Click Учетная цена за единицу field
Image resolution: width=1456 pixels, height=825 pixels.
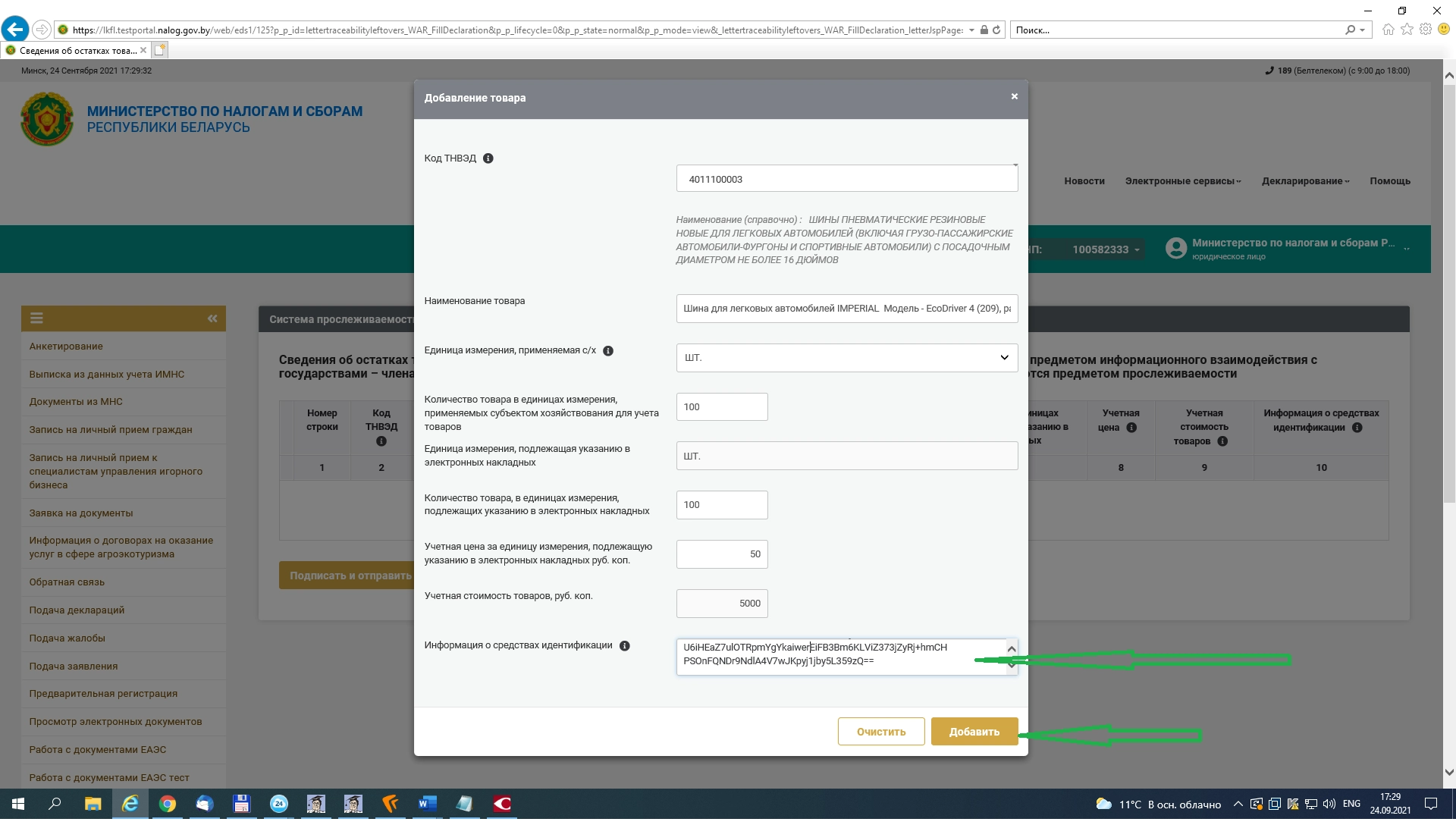[722, 554]
